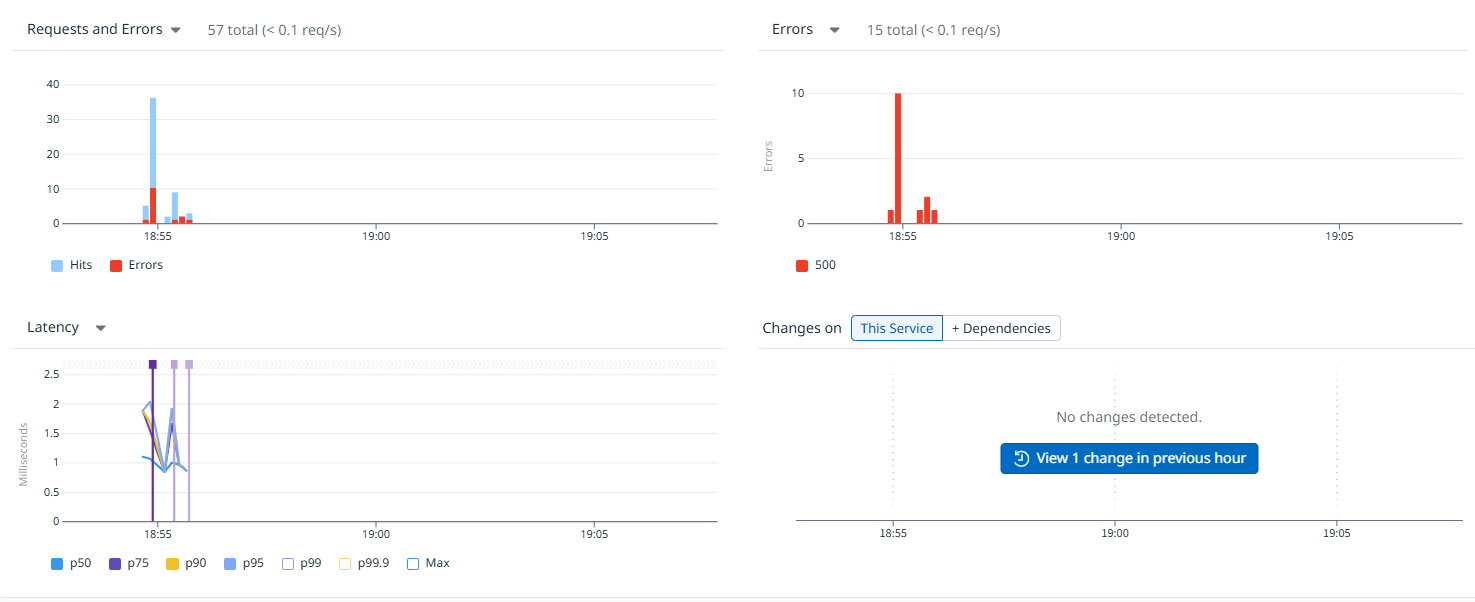Select the This Service tab
Screen dimensions: 1475x602
tap(896, 328)
